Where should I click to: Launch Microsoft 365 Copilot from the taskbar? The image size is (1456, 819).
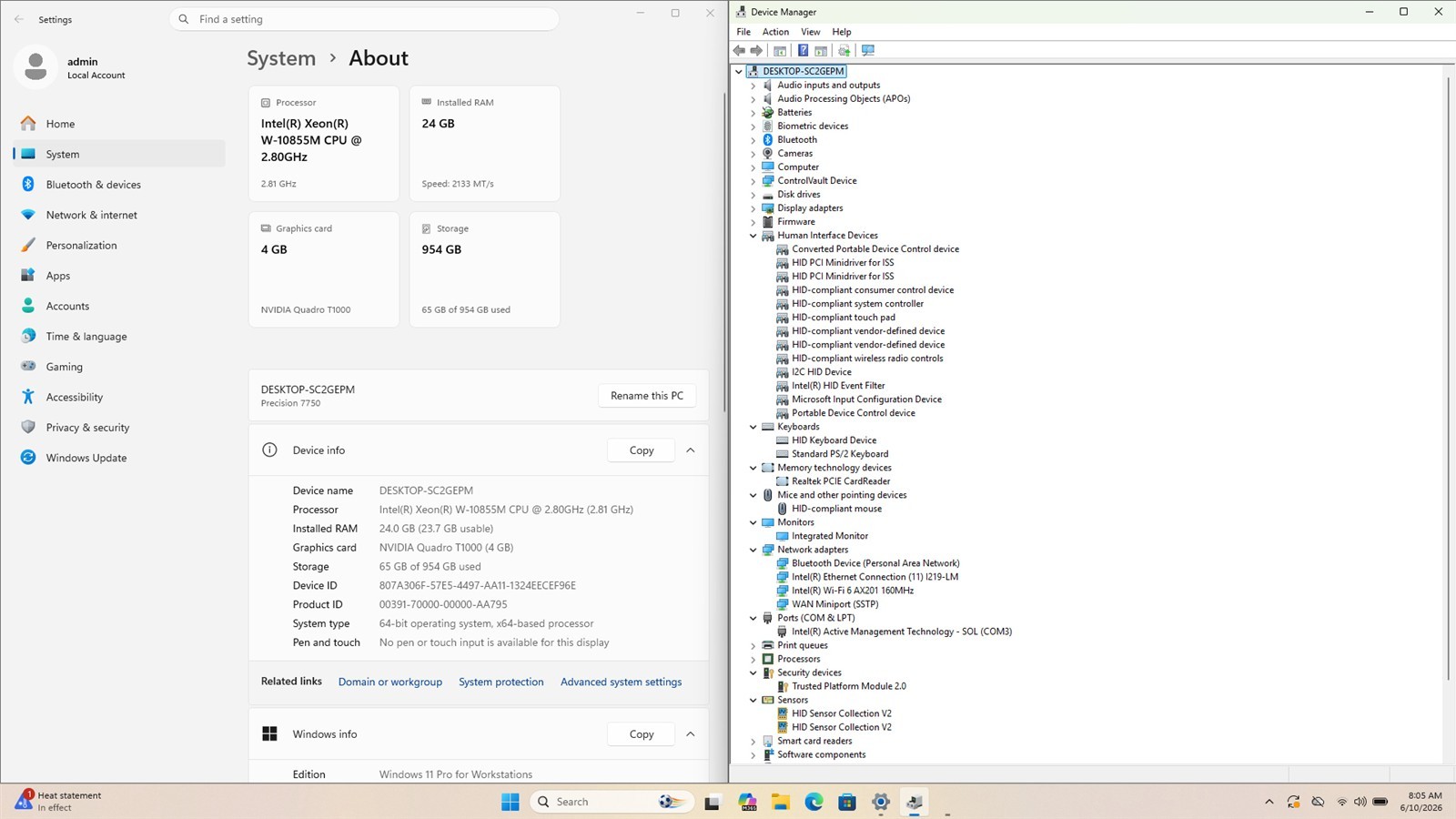pyautogui.click(x=748, y=802)
